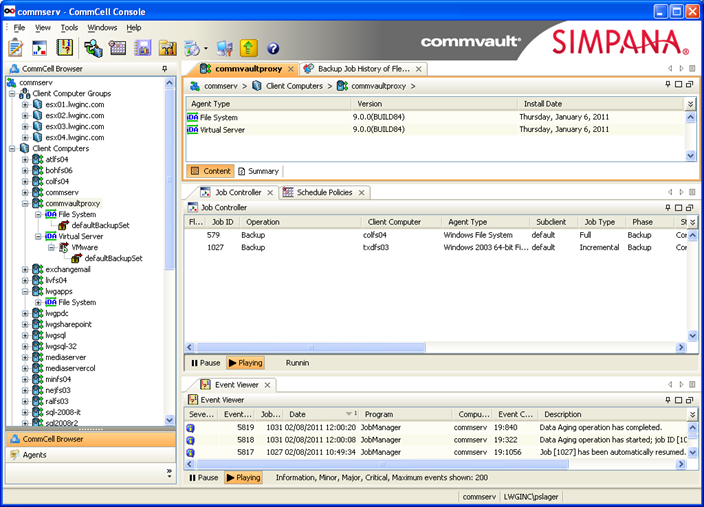Screen dimensions: 704x507
Task: Expand the esx01.lwginc.com group node
Action: coord(25,105)
